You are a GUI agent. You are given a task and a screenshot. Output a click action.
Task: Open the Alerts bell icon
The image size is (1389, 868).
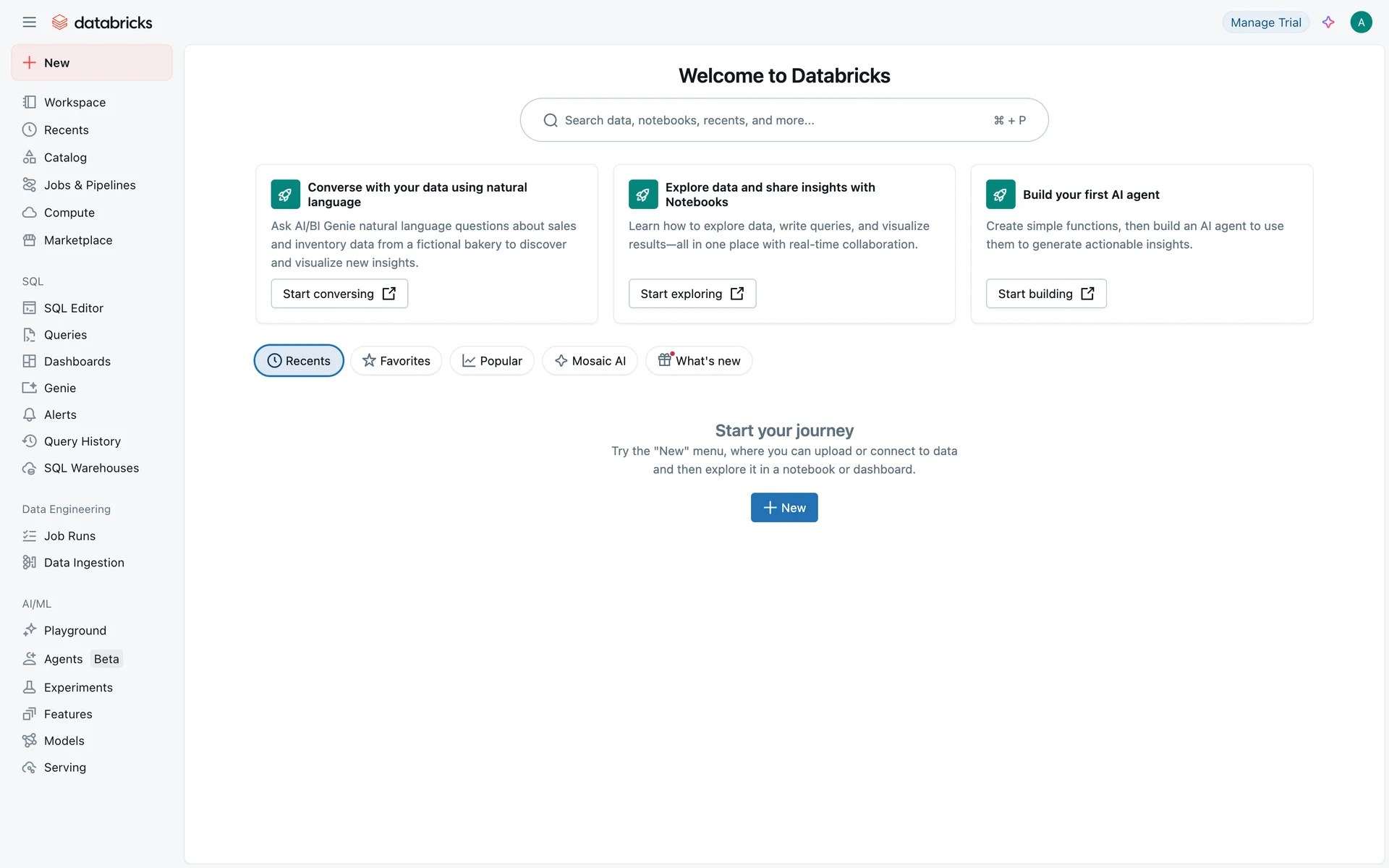[29, 414]
